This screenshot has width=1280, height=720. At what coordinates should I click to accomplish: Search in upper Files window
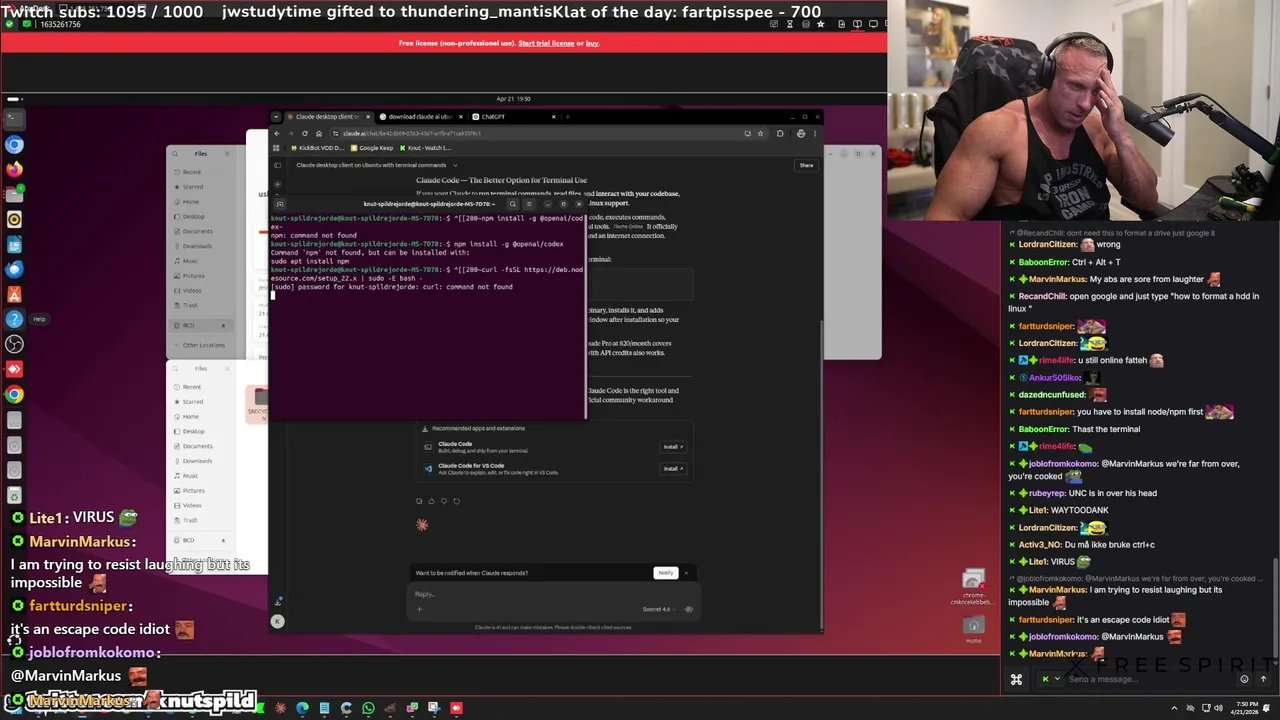click(x=175, y=153)
